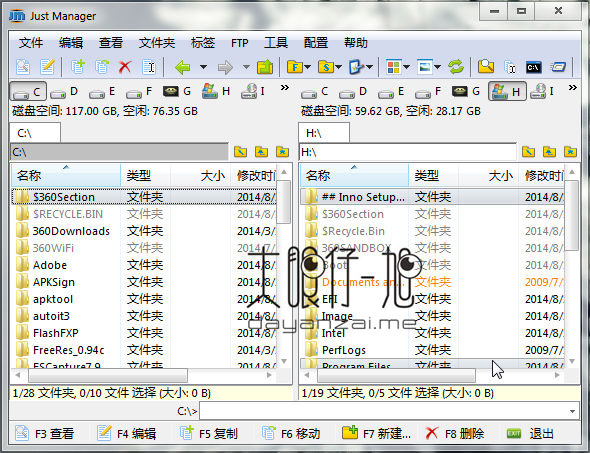
Task: Click the View file toolbar icon
Action: [x=23, y=67]
